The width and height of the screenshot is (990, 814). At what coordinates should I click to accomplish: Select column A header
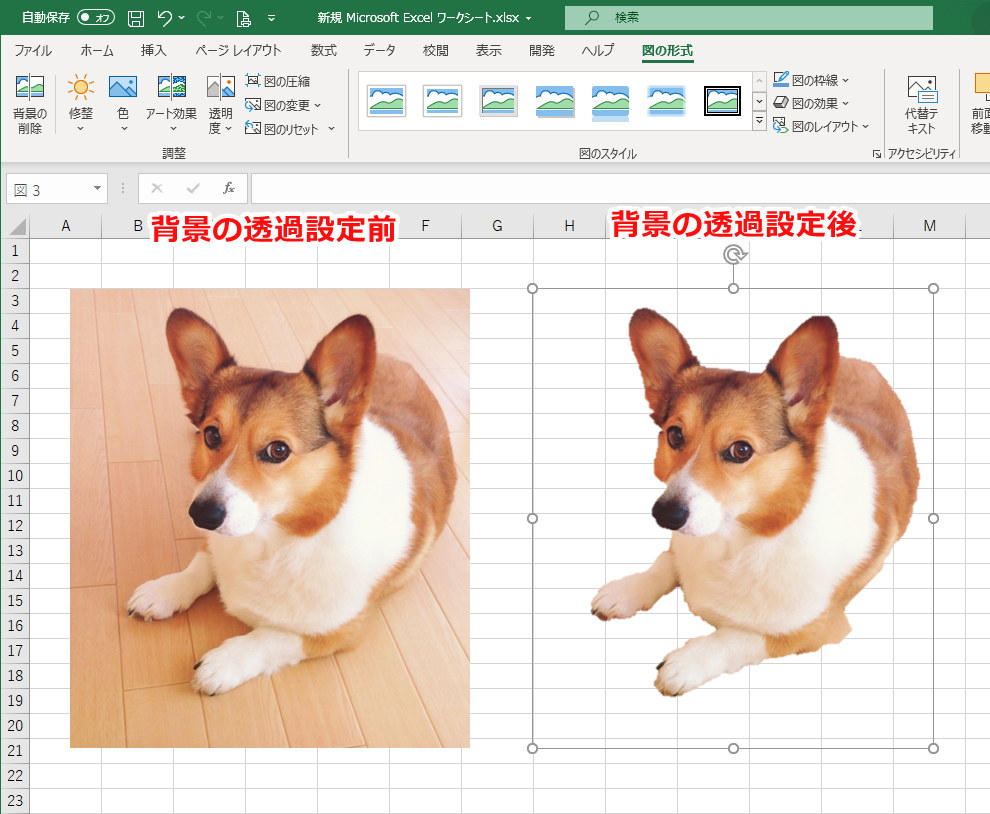(66, 225)
